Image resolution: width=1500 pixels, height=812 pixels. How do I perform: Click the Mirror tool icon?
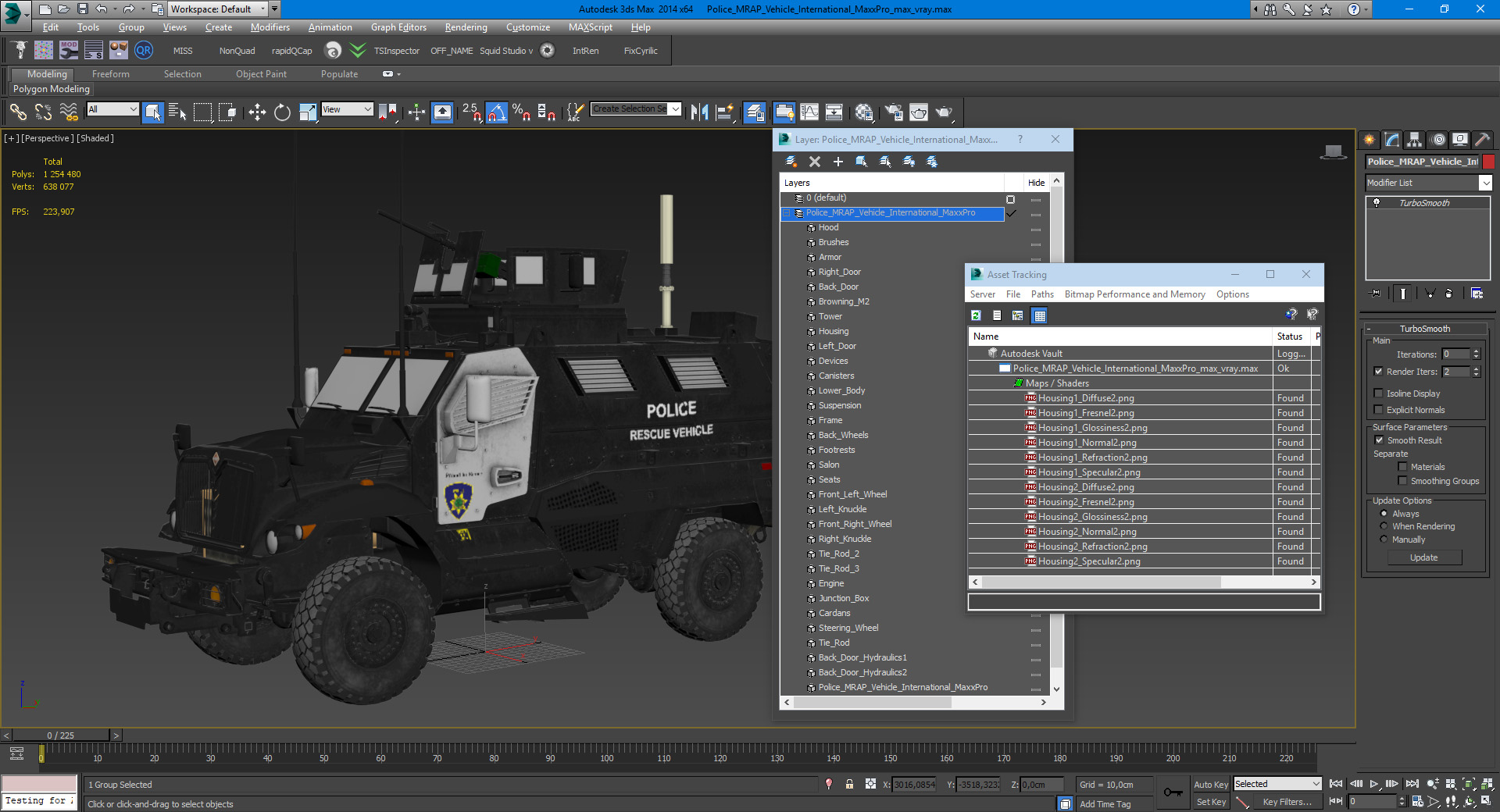point(699,112)
